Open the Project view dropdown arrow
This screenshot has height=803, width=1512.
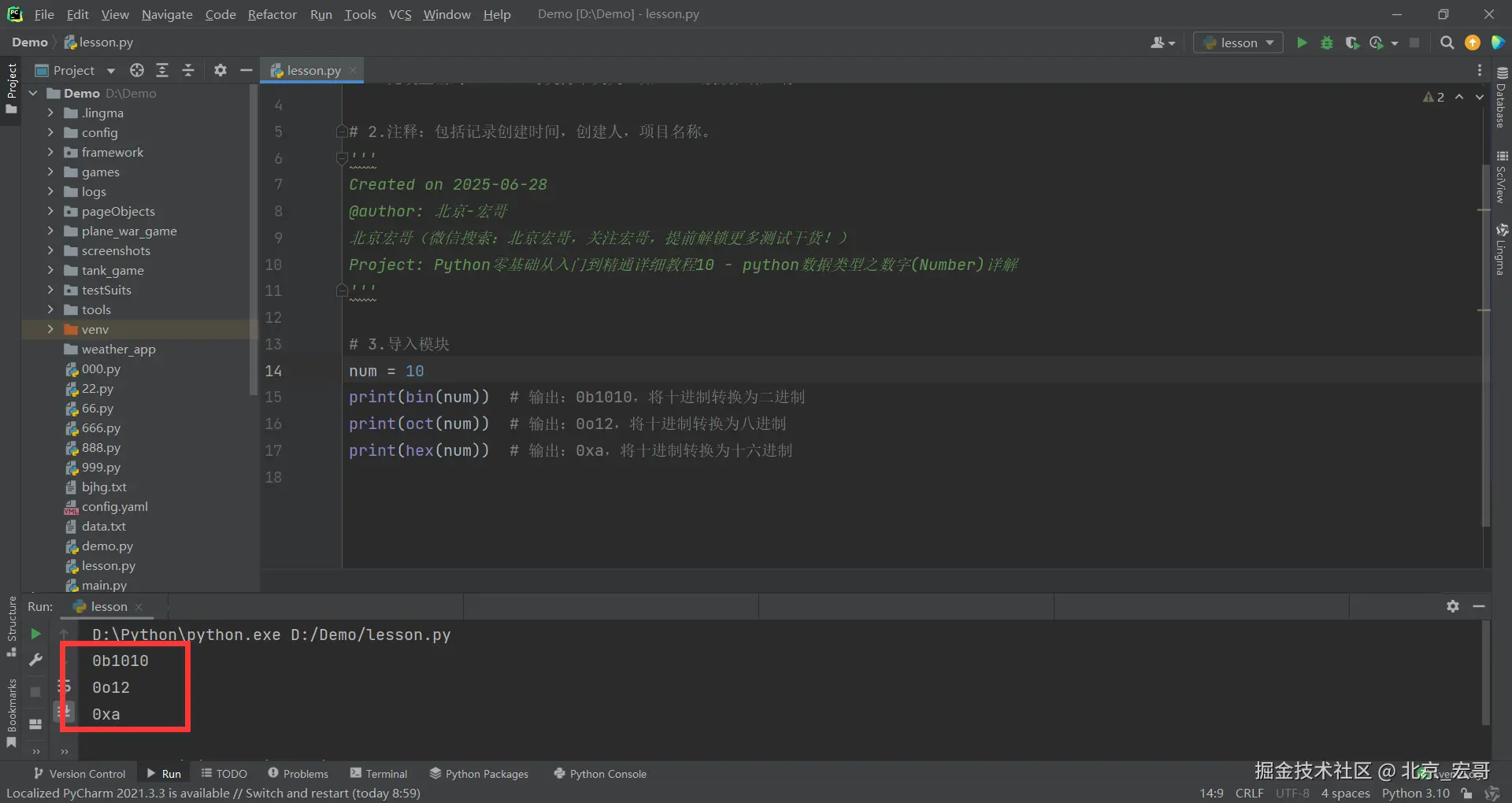click(111, 71)
